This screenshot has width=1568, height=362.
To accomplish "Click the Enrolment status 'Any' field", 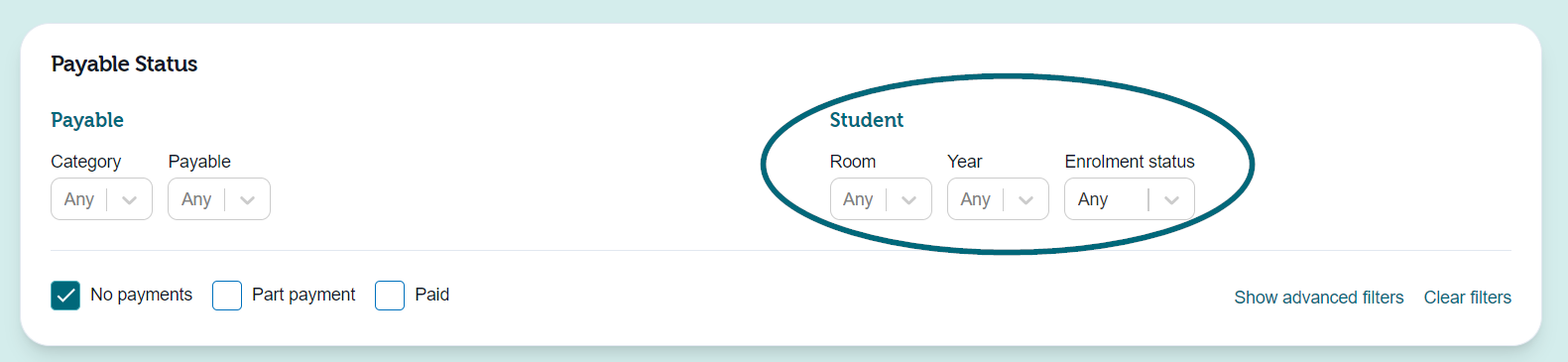I will pos(1130,199).
